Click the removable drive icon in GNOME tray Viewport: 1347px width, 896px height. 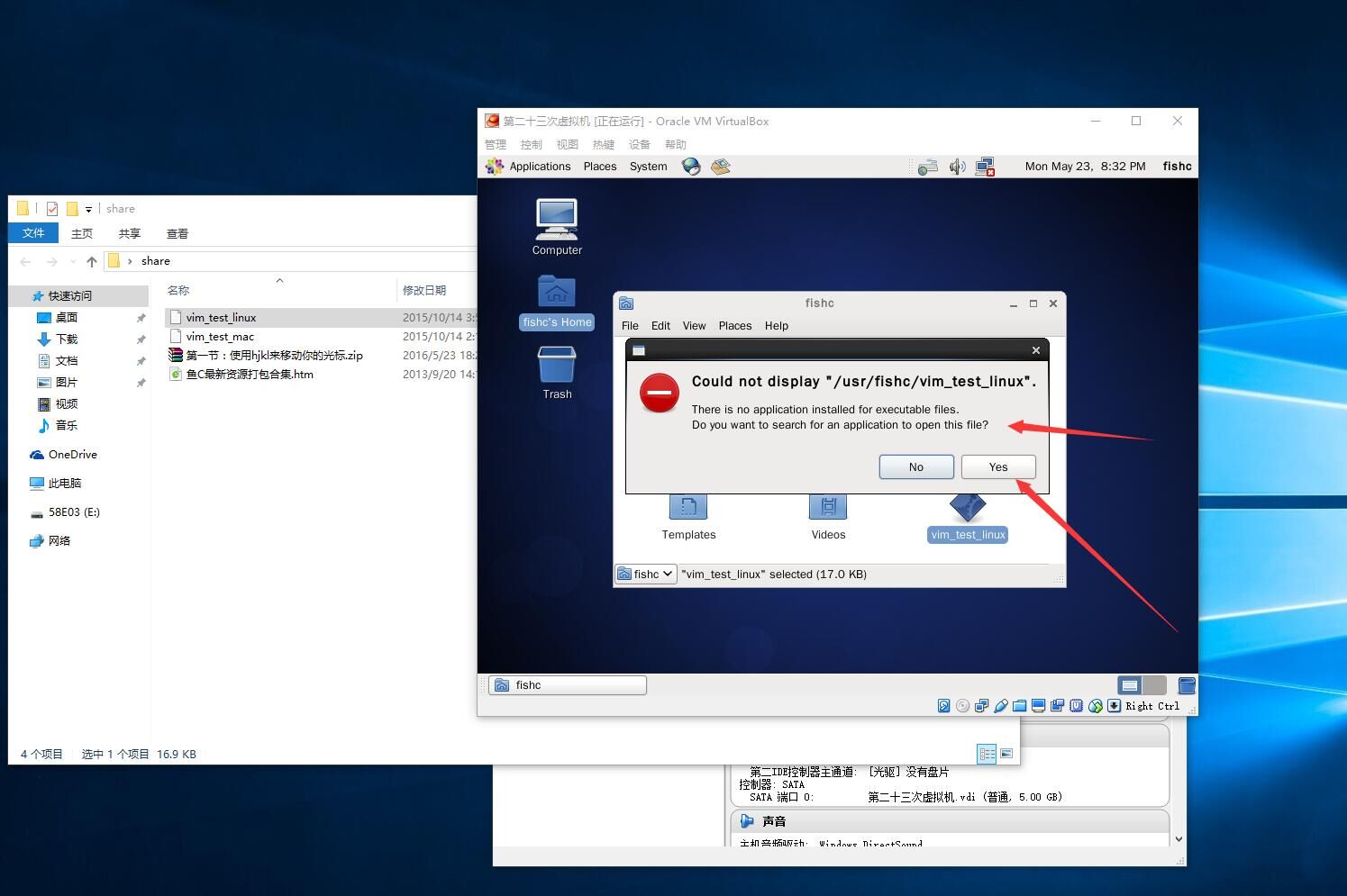coord(928,167)
